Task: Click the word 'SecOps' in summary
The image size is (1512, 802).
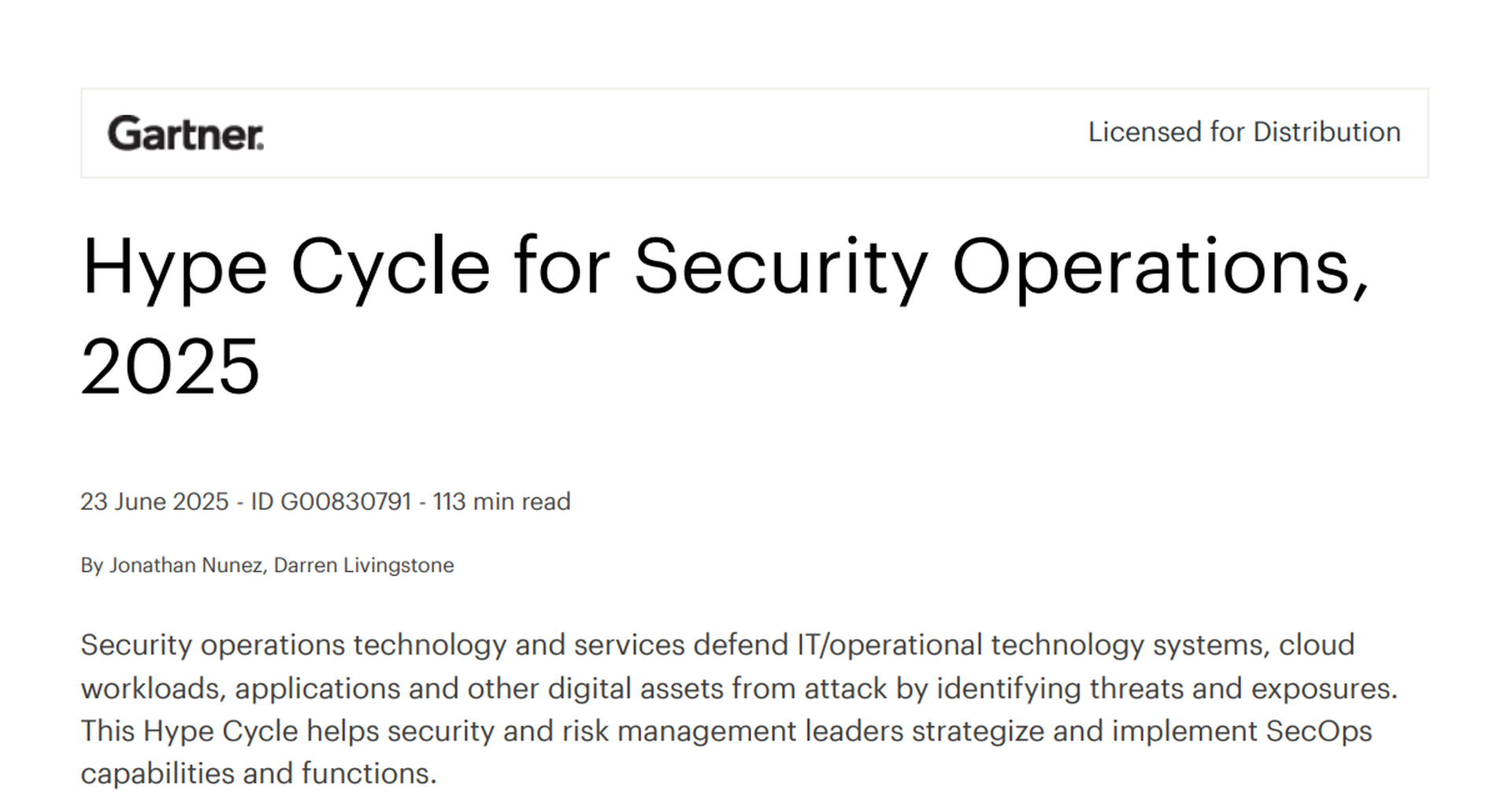Action: (x=1319, y=731)
